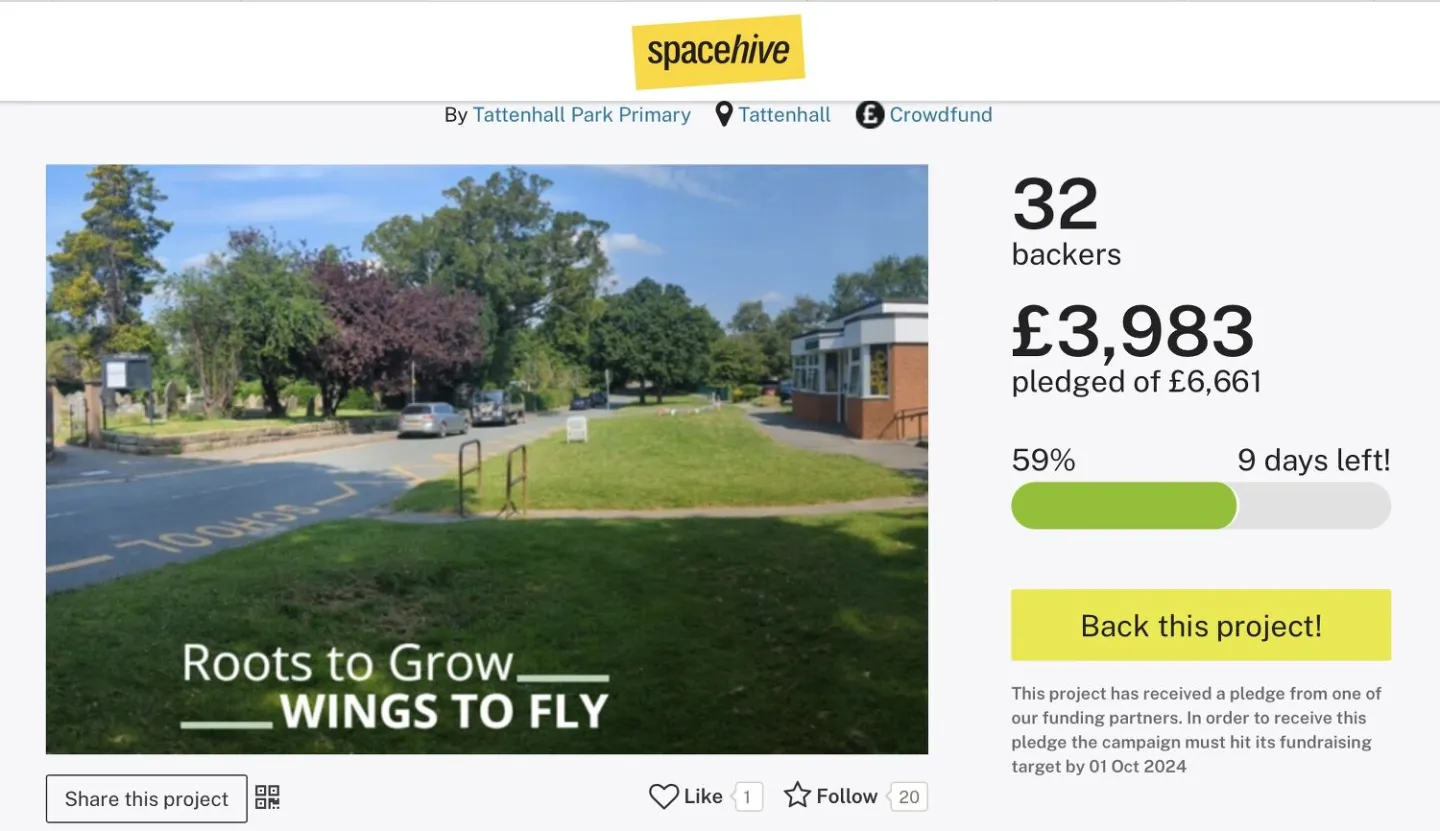Click the 59% funded label

[1043, 460]
